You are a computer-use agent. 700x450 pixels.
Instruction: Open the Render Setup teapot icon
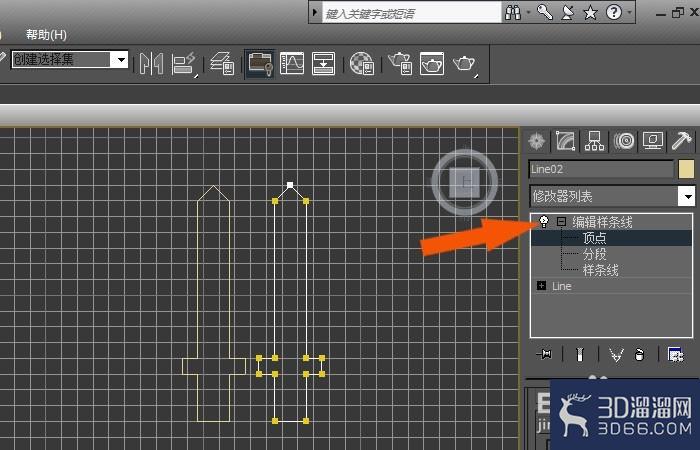point(400,63)
